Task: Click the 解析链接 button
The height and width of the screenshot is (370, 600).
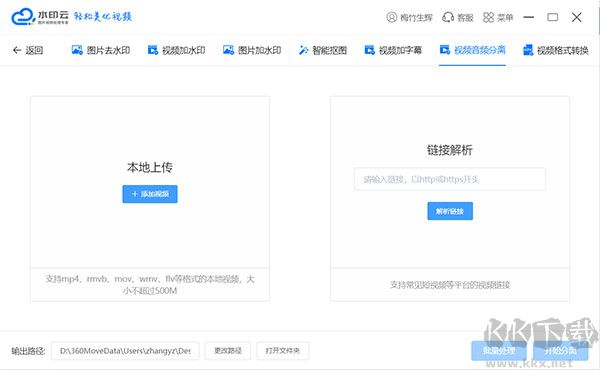Action: 450,211
